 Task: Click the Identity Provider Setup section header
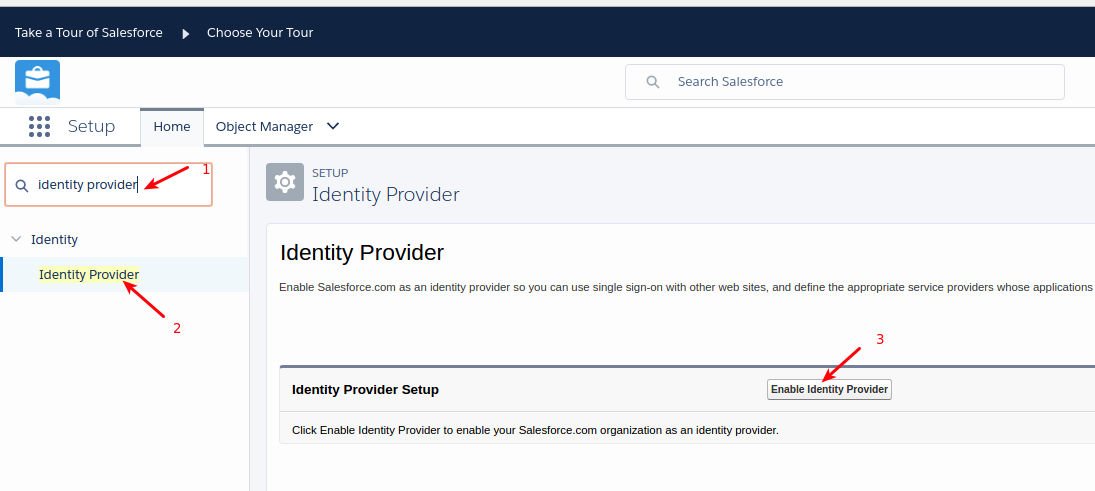[x=365, y=389]
